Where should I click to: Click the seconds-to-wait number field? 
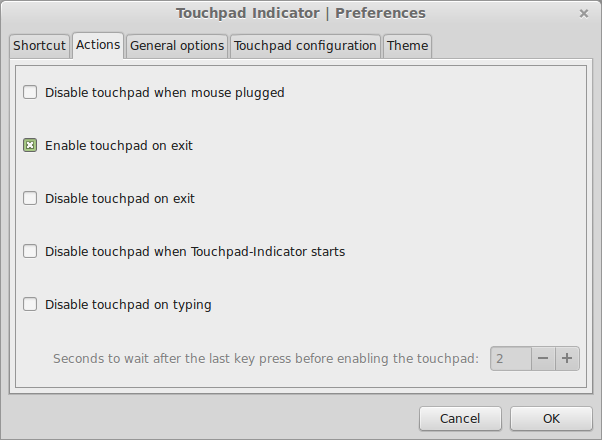click(x=511, y=359)
